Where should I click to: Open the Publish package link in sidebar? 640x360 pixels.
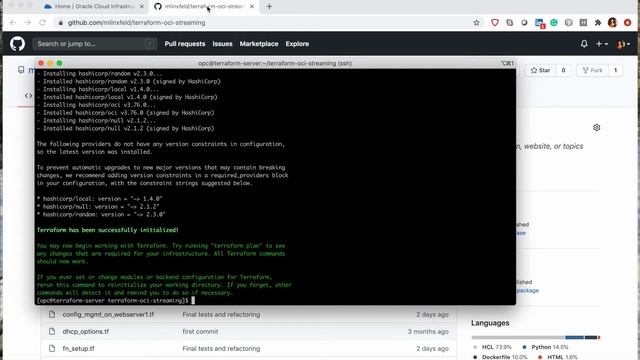click(x=527, y=291)
